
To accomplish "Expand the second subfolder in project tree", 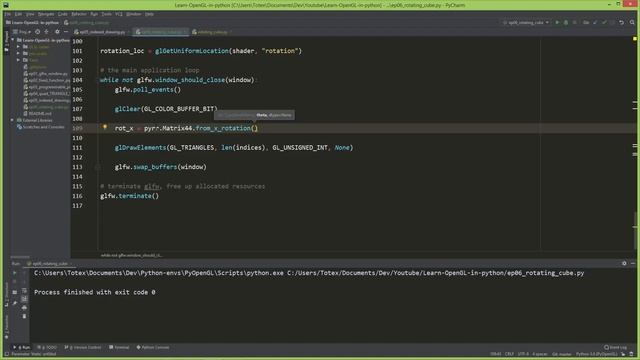I will tap(18, 53).
